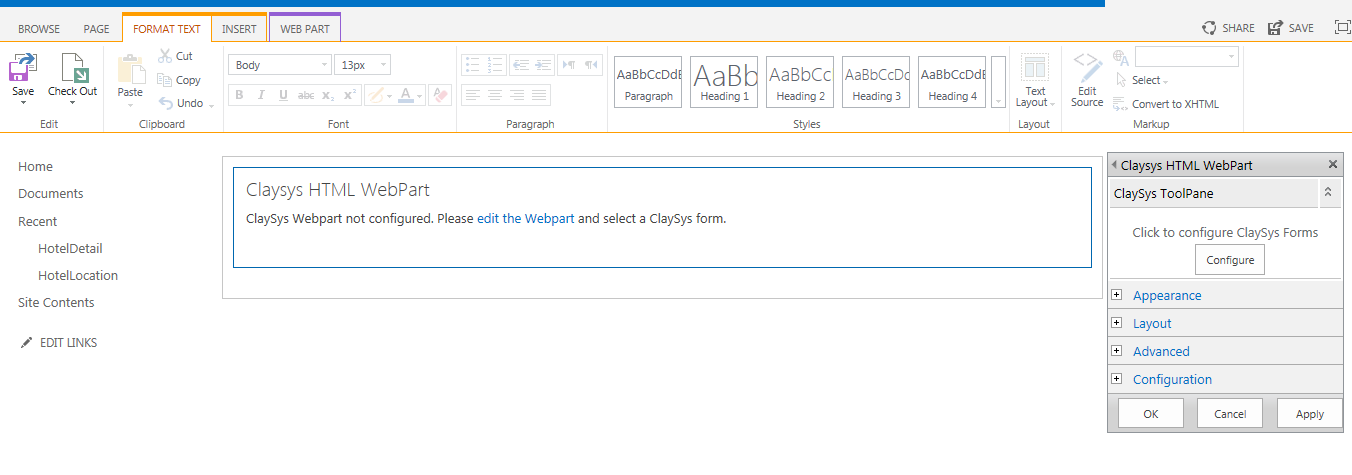Switch to the BROWSE tab

pyautogui.click(x=39, y=29)
